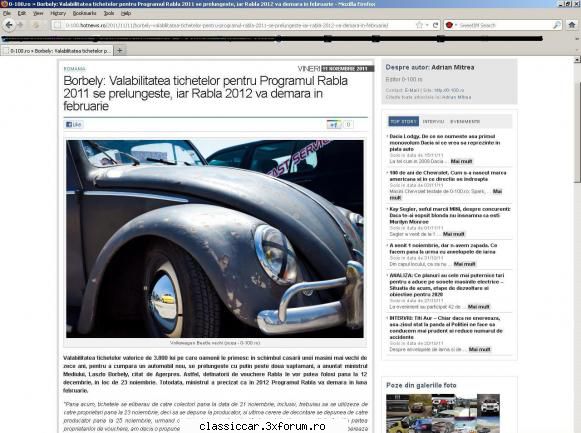The width and height of the screenshot is (581, 433).
Task: Go back with the browser Back arrow
Action: point(9,25)
